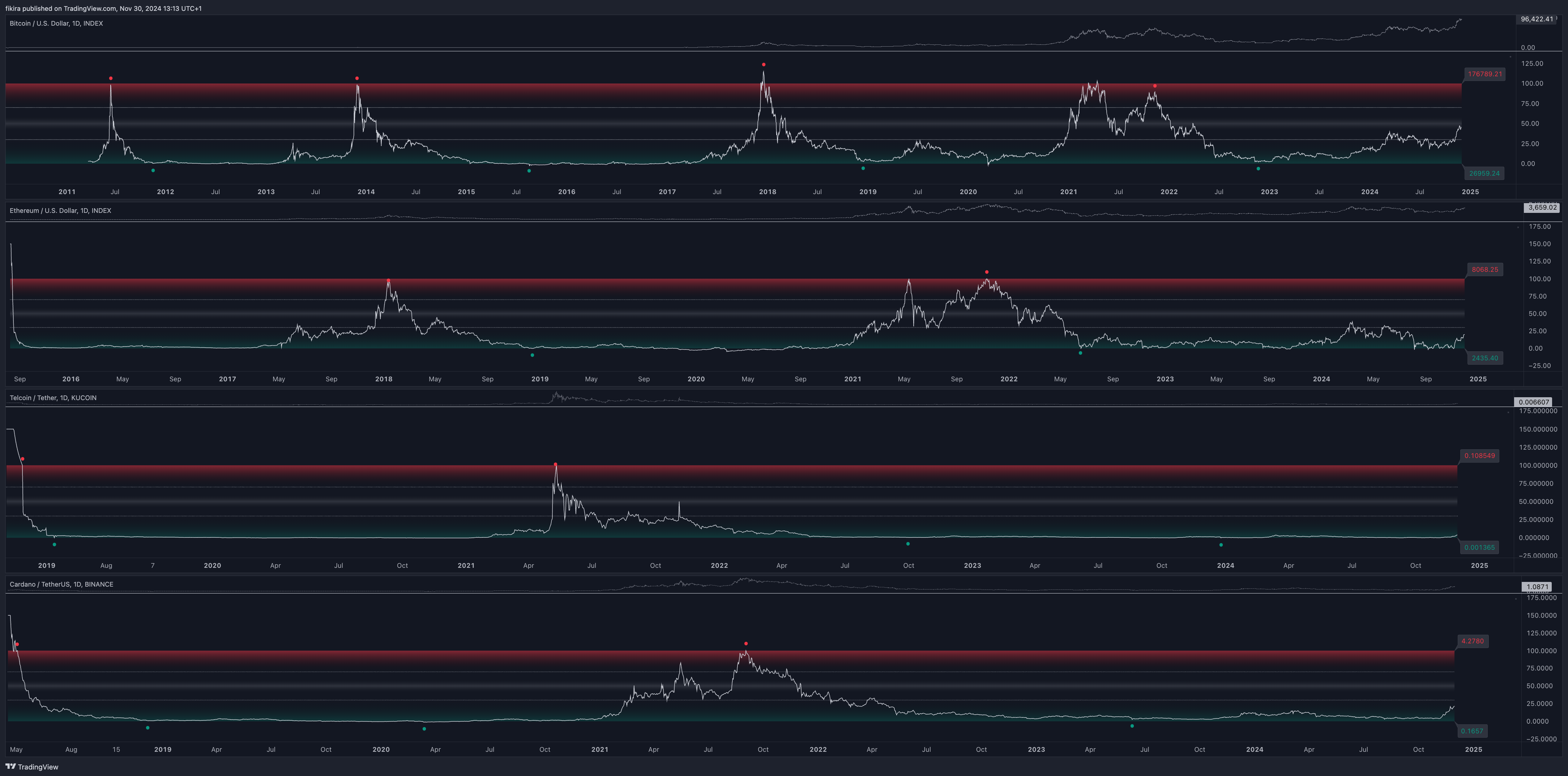This screenshot has height=776, width=1568.
Task: Click Telcoin's green bottom marker before 2024
Action: 1221,545
